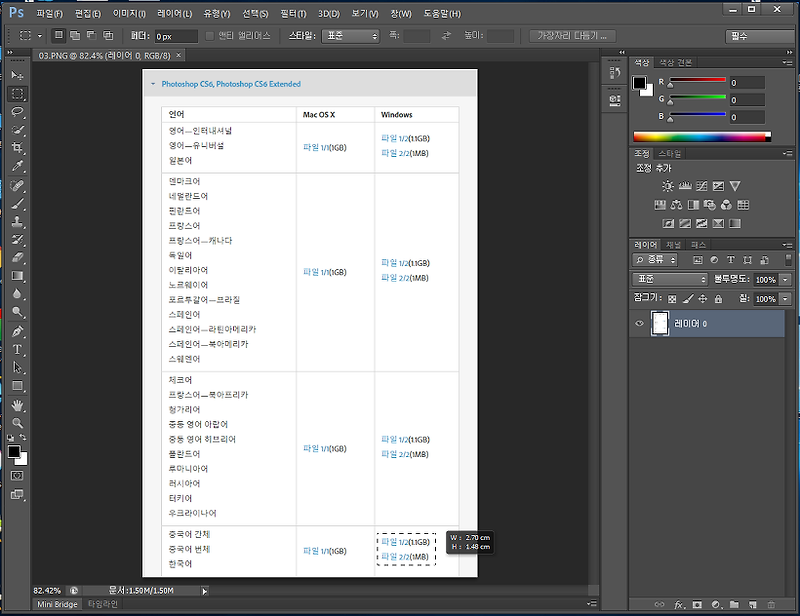Select the Eraser tool
This screenshot has width=800, height=616.
17,258
